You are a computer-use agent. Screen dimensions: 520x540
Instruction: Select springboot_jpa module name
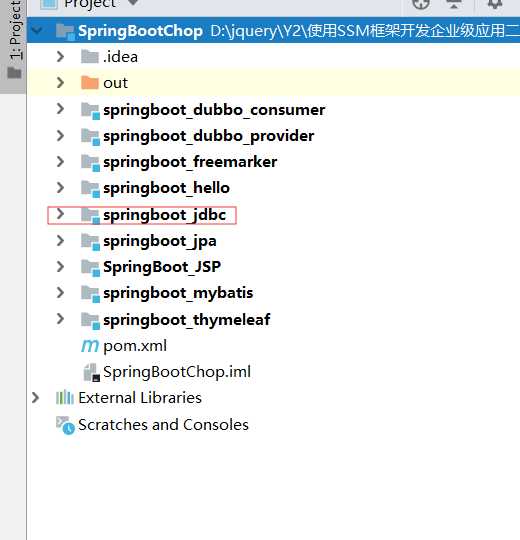159,241
